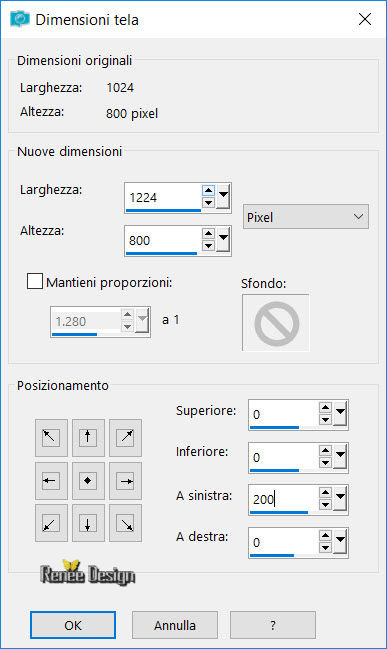Confirm with the OK button
The width and height of the screenshot is (387, 649).
73,625
